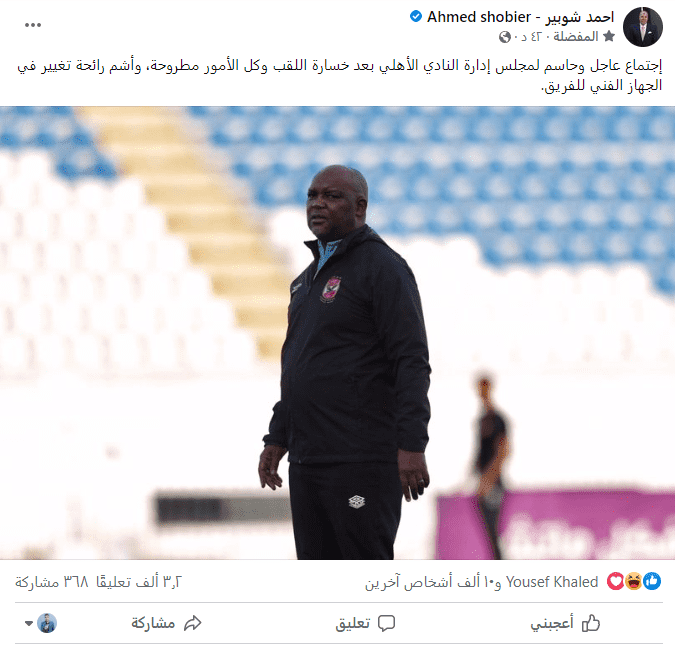The image size is (675, 647).
Task: Click the thumbs-up outline icon
Action: coord(591,623)
